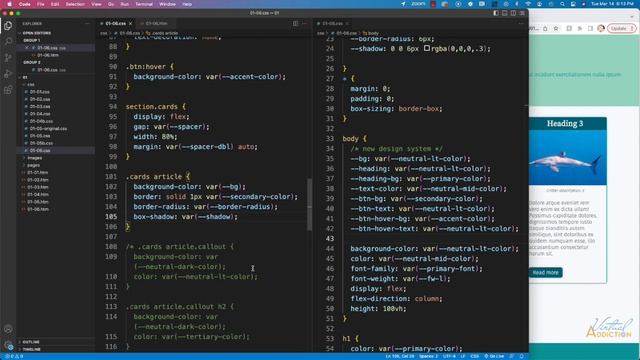Screen dimensions: 640x360
Task: Click the Customize Layout icon in the title bar
Action: coord(522,13)
